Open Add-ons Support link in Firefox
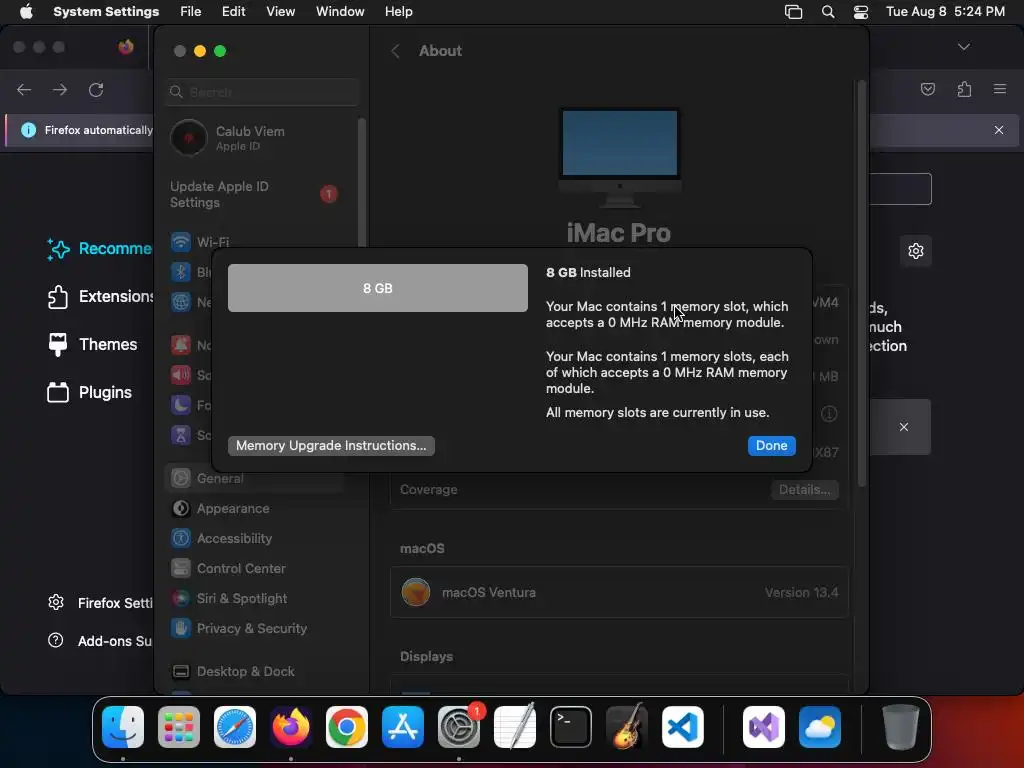Viewport: 1024px width, 768px height. pyautogui.click(x=101, y=641)
